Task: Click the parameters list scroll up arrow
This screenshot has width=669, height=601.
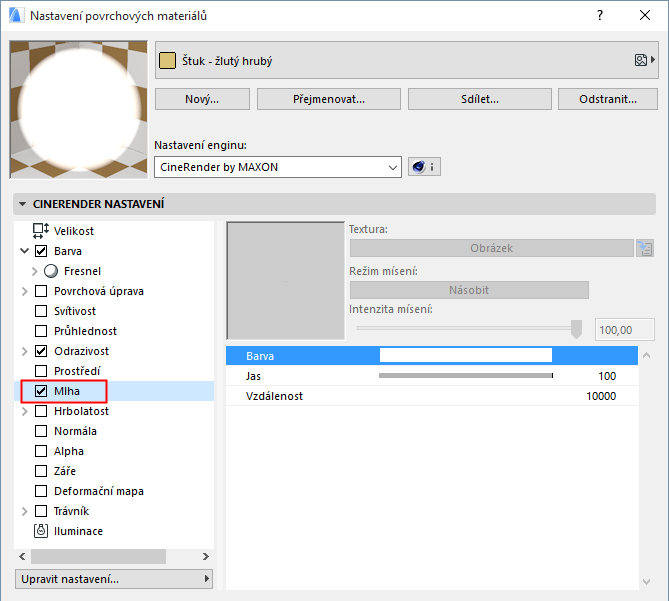Action: (646, 355)
